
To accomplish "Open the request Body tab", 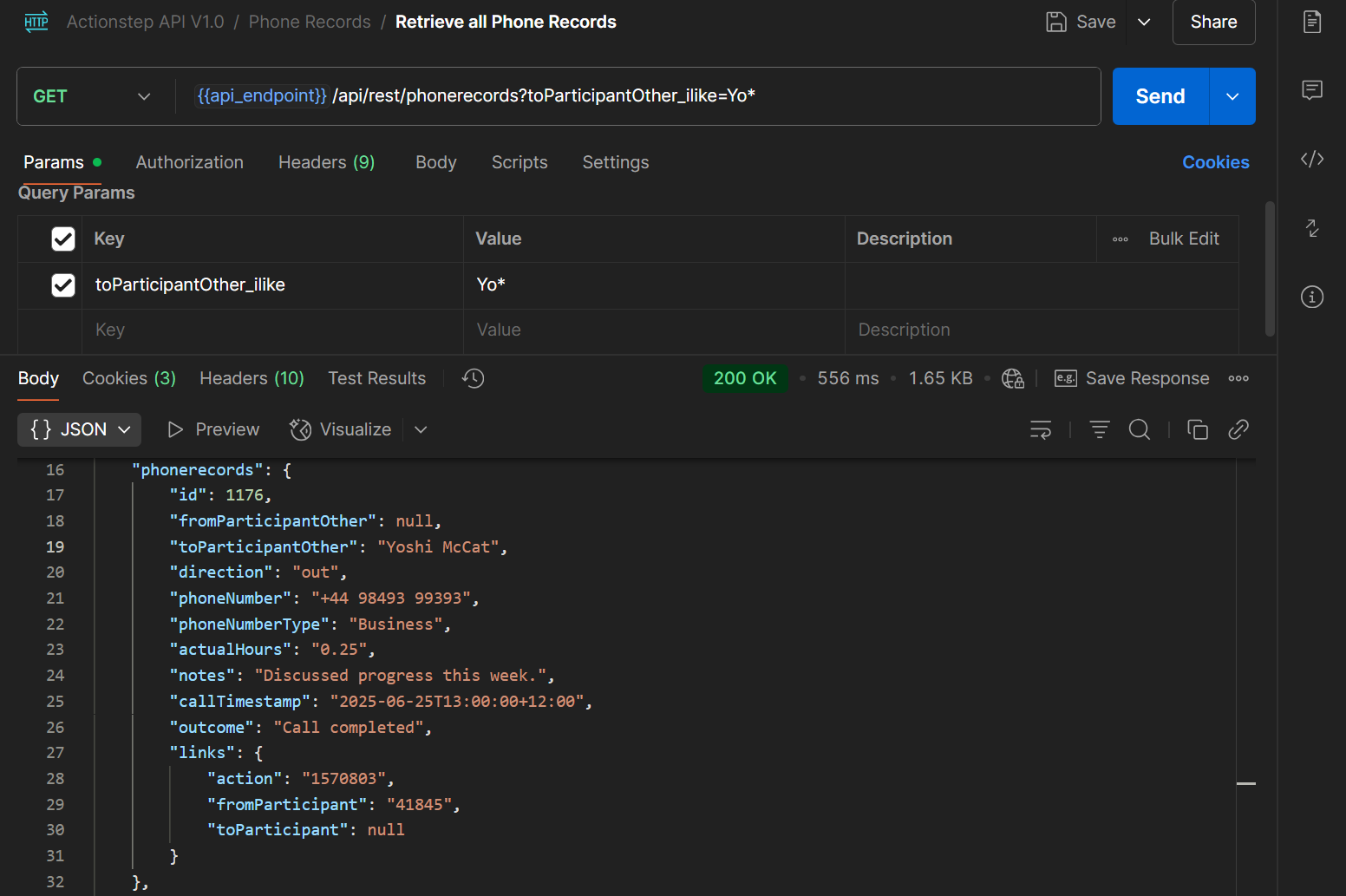I will point(436,162).
